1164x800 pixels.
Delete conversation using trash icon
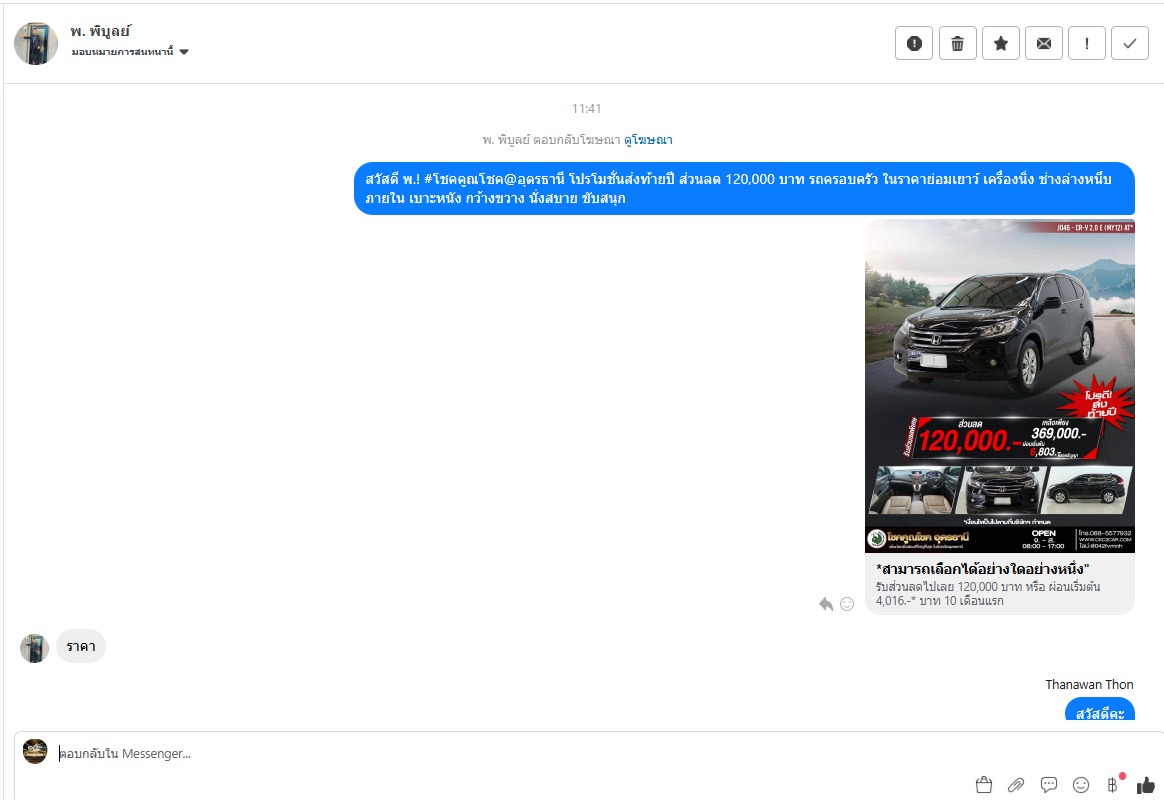point(958,43)
